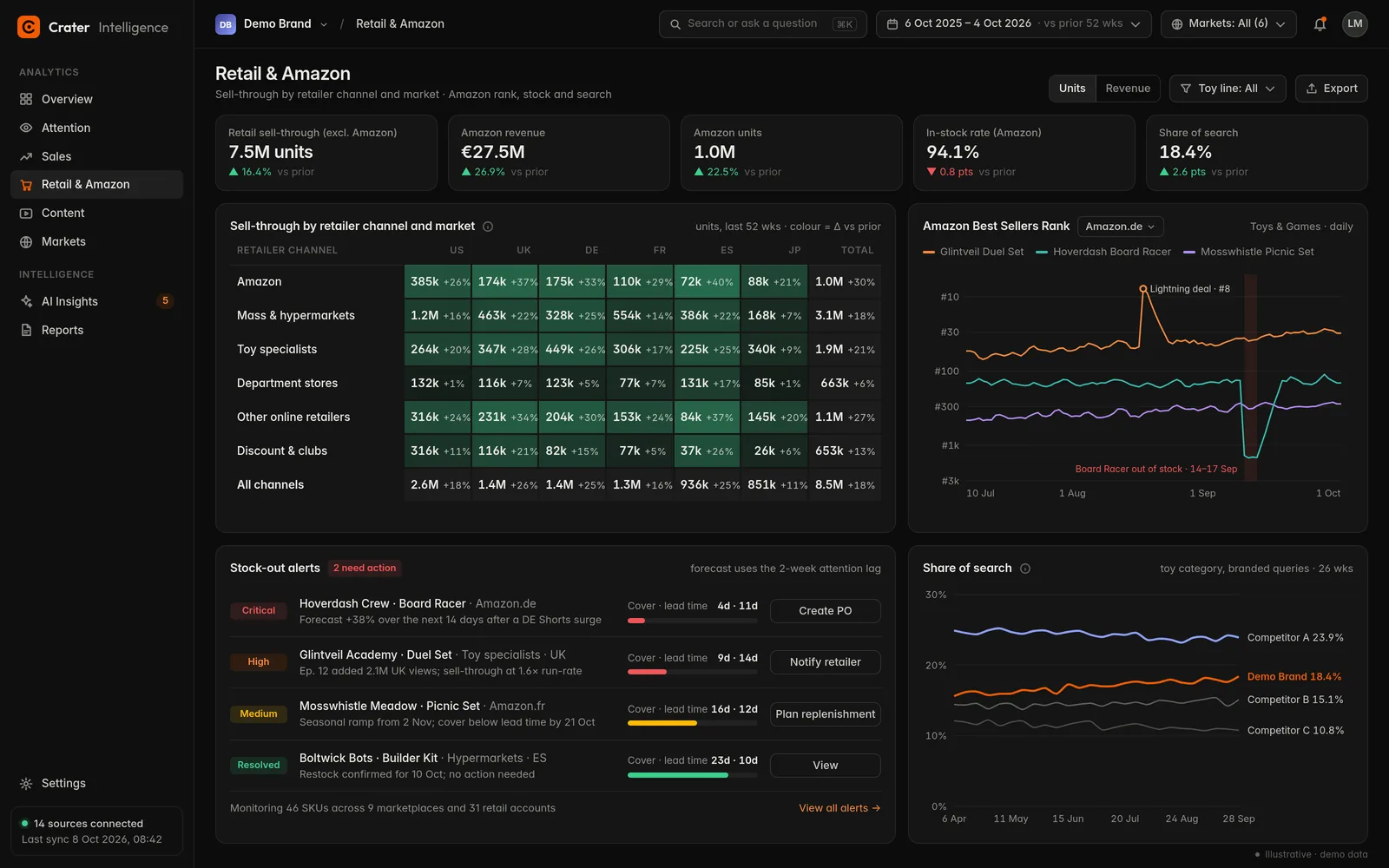Click the Crater Intelligence logo icon
The height and width of the screenshot is (868, 1389).
point(29,27)
